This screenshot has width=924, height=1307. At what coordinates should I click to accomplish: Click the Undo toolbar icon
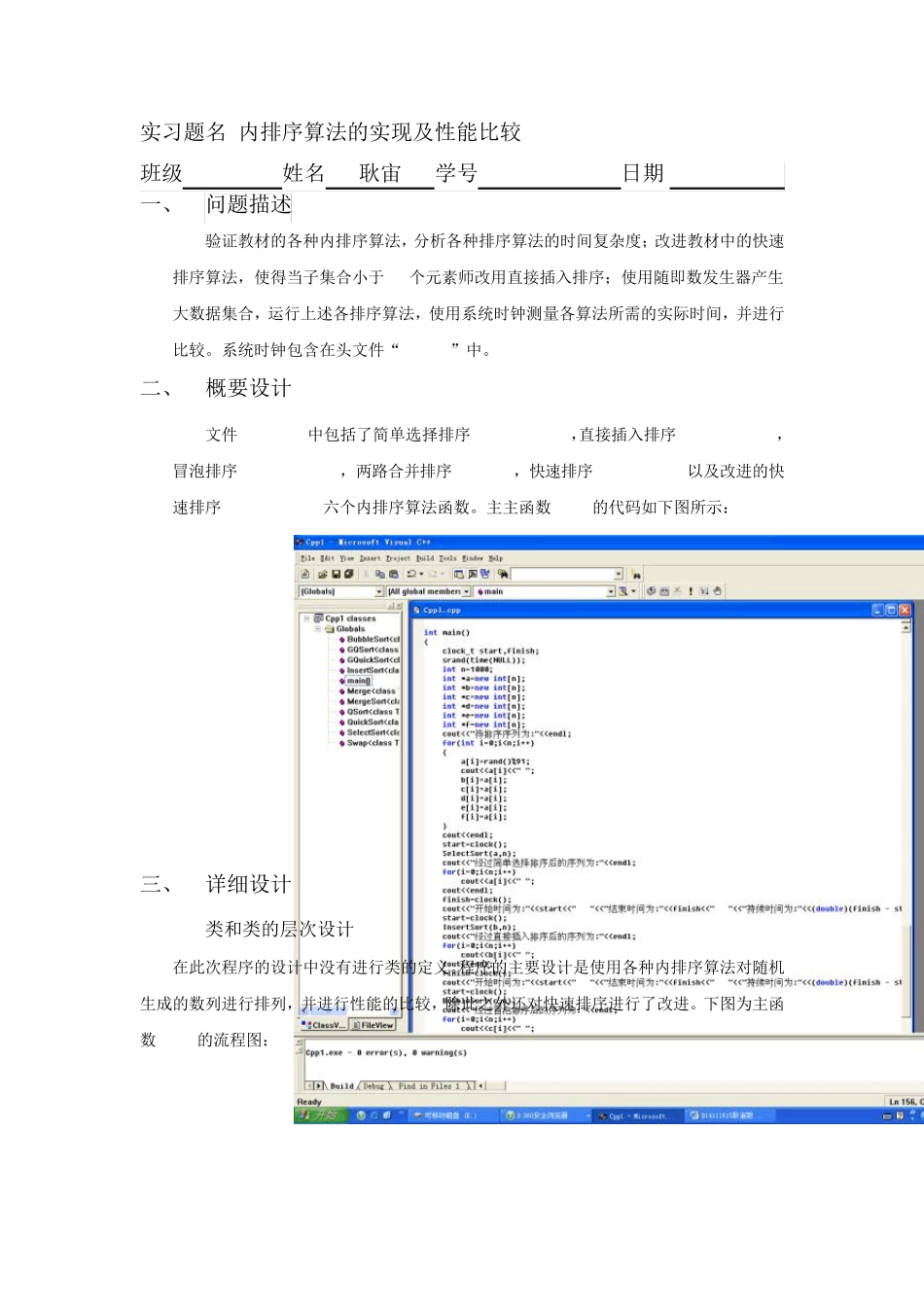[411, 574]
